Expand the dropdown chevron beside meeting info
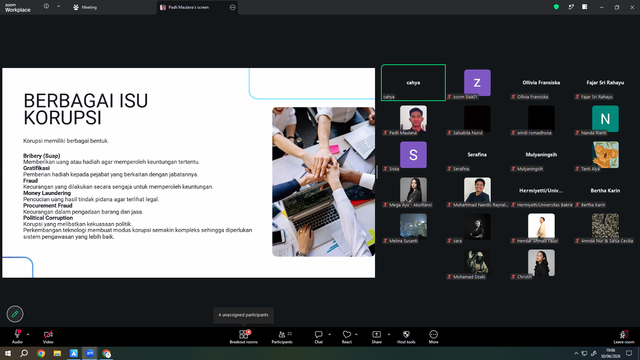The width and height of the screenshot is (640, 360). coord(58,7)
